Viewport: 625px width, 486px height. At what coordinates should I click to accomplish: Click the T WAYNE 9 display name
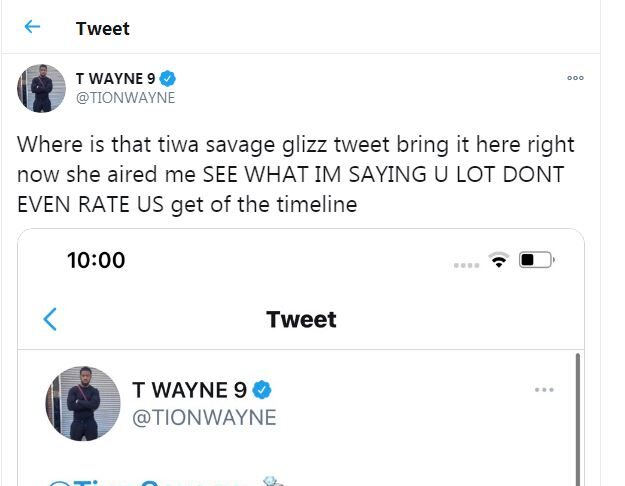pos(115,78)
